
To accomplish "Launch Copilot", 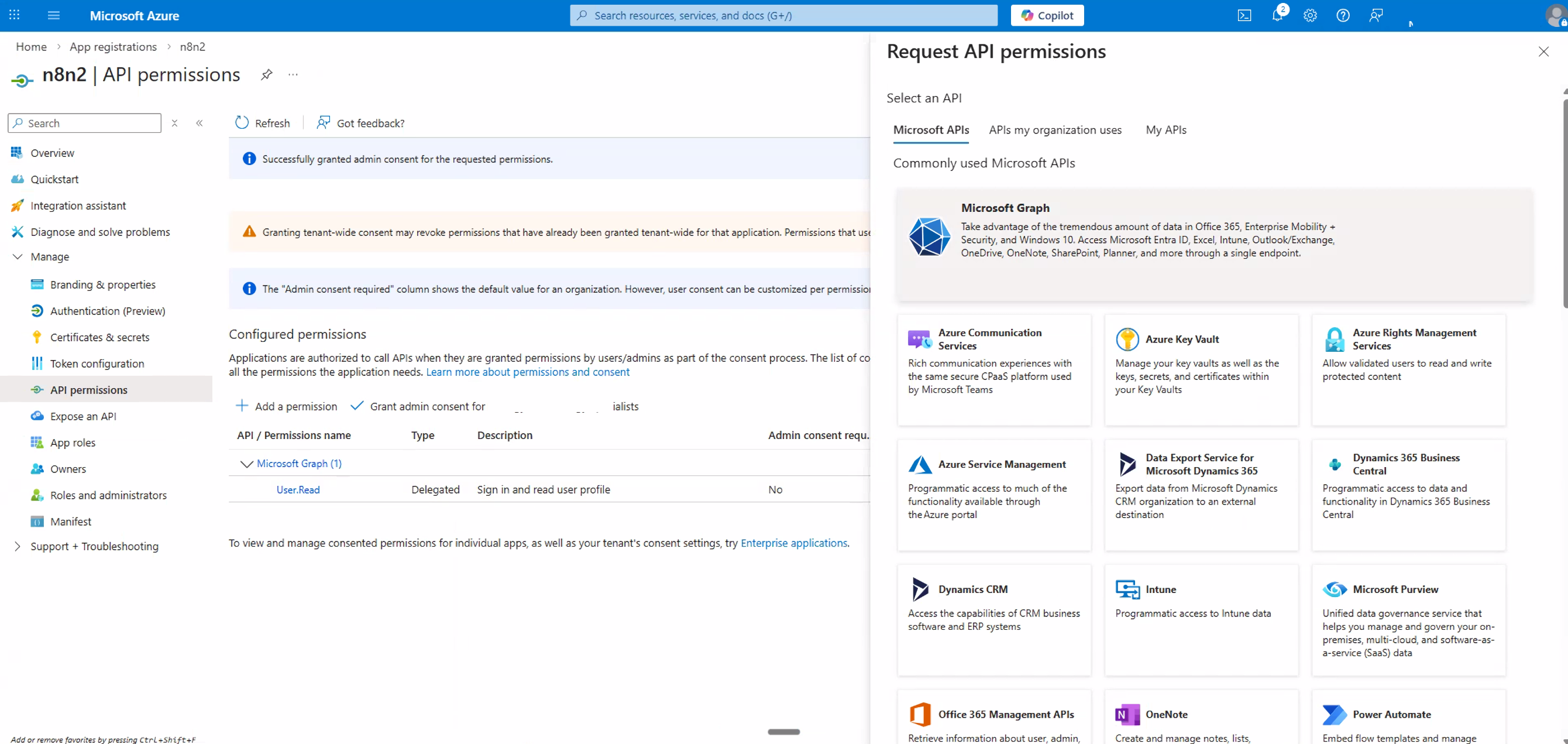I will (1047, 15).
